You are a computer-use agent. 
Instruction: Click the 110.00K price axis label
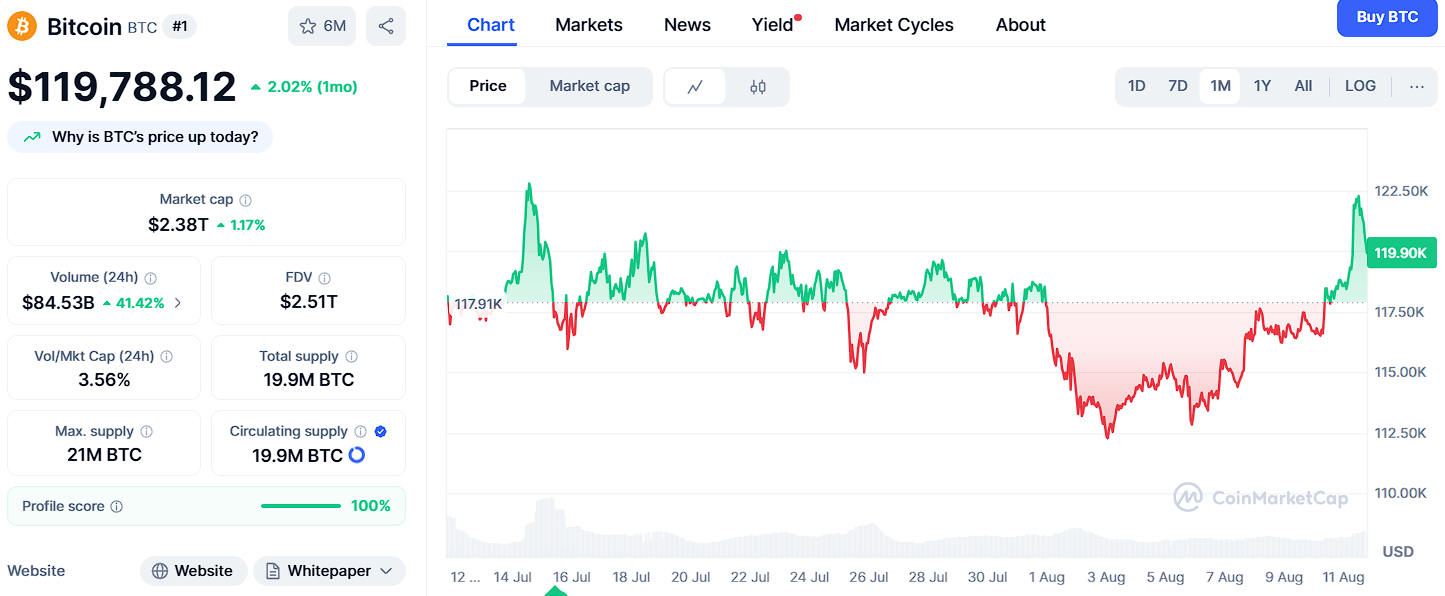coord(1401,493)
